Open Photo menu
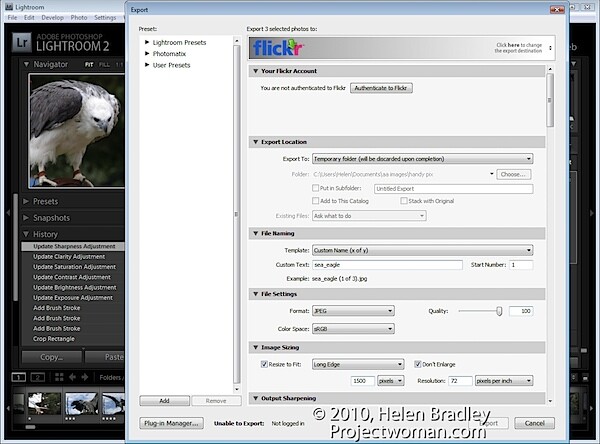The height and width of the screenshot is (444, 600). coord(79,18)
